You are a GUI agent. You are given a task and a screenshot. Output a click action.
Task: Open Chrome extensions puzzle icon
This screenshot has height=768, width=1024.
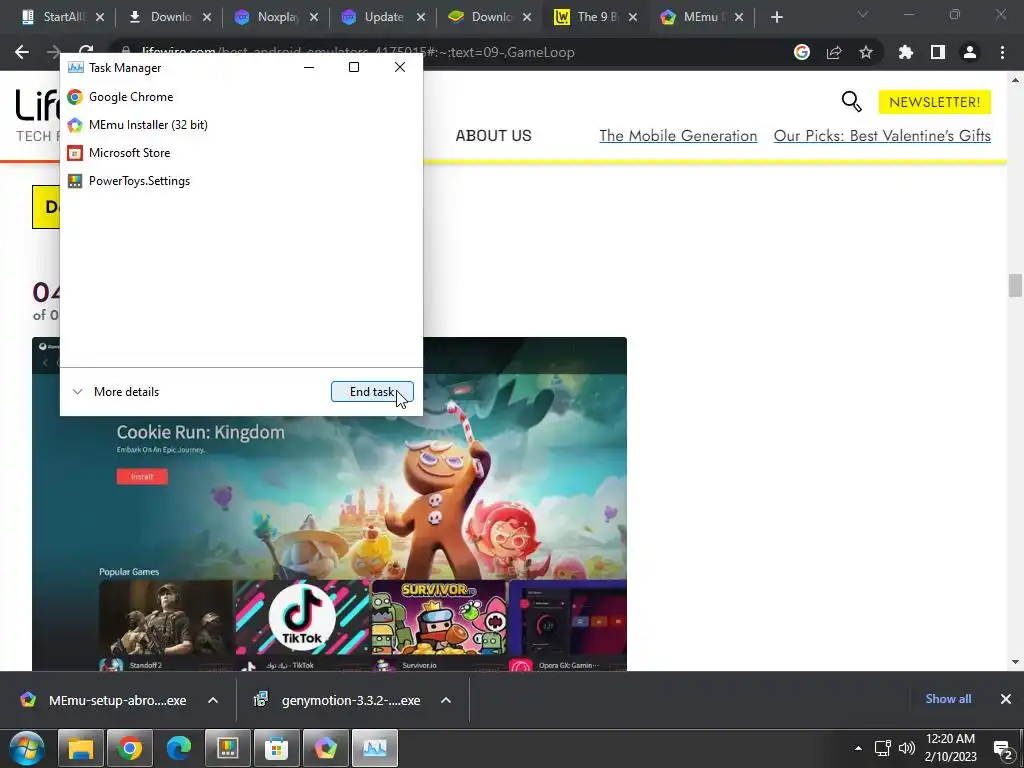(906, 52)
